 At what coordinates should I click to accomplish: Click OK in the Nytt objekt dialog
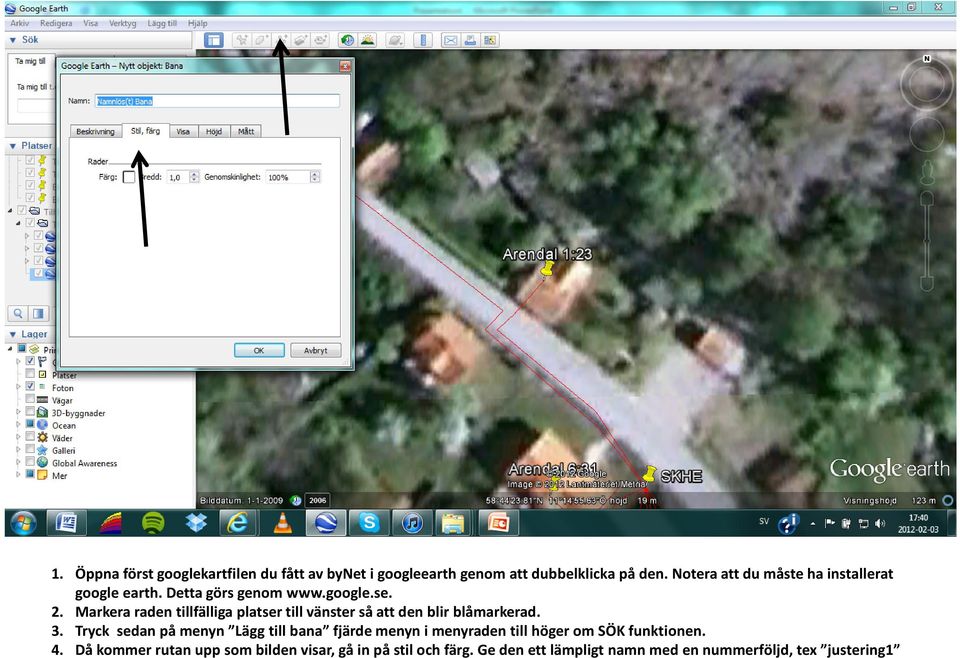pos(259,350)
